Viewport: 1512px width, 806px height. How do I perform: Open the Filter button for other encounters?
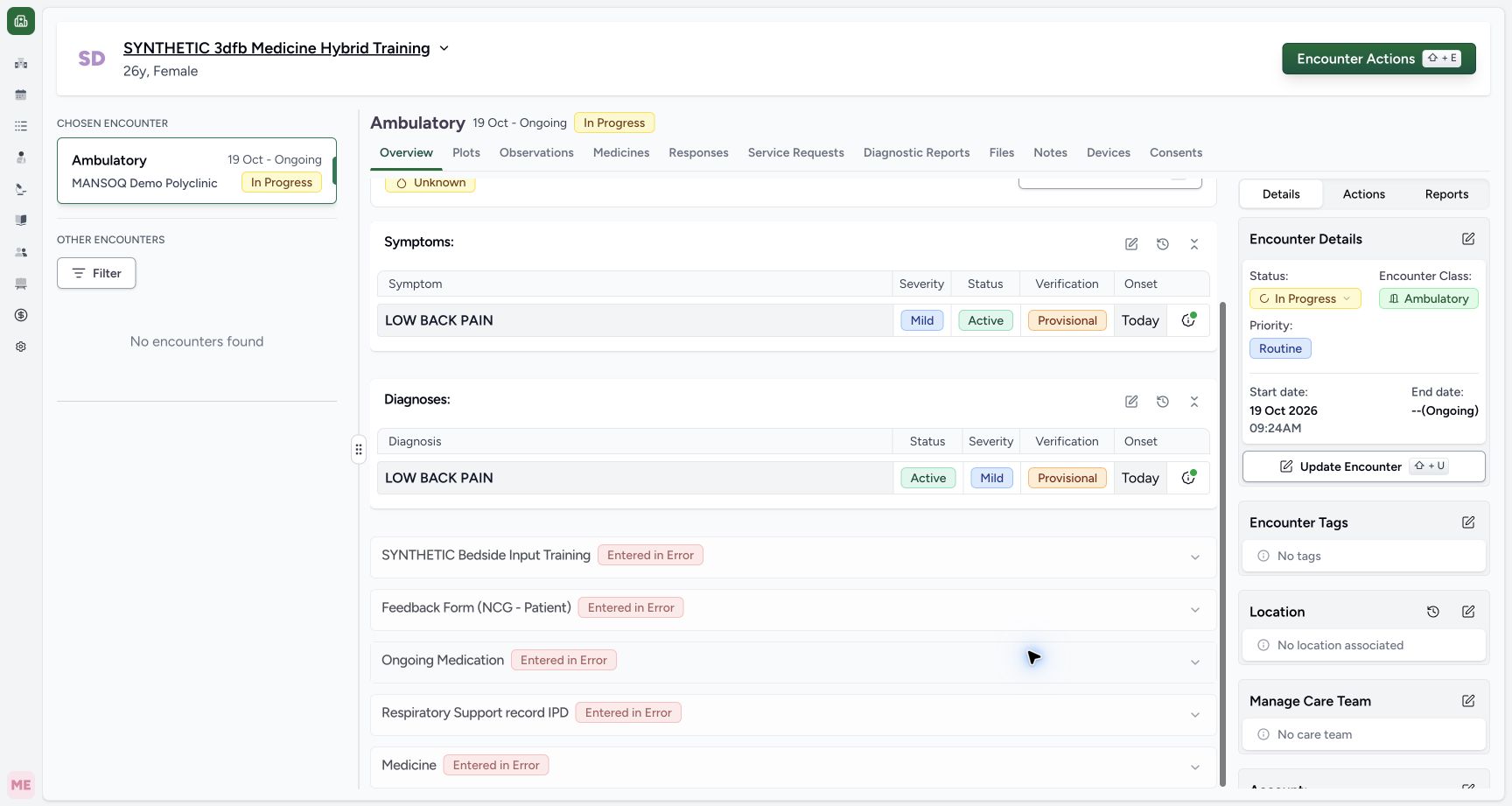click(x=96, y=273)
